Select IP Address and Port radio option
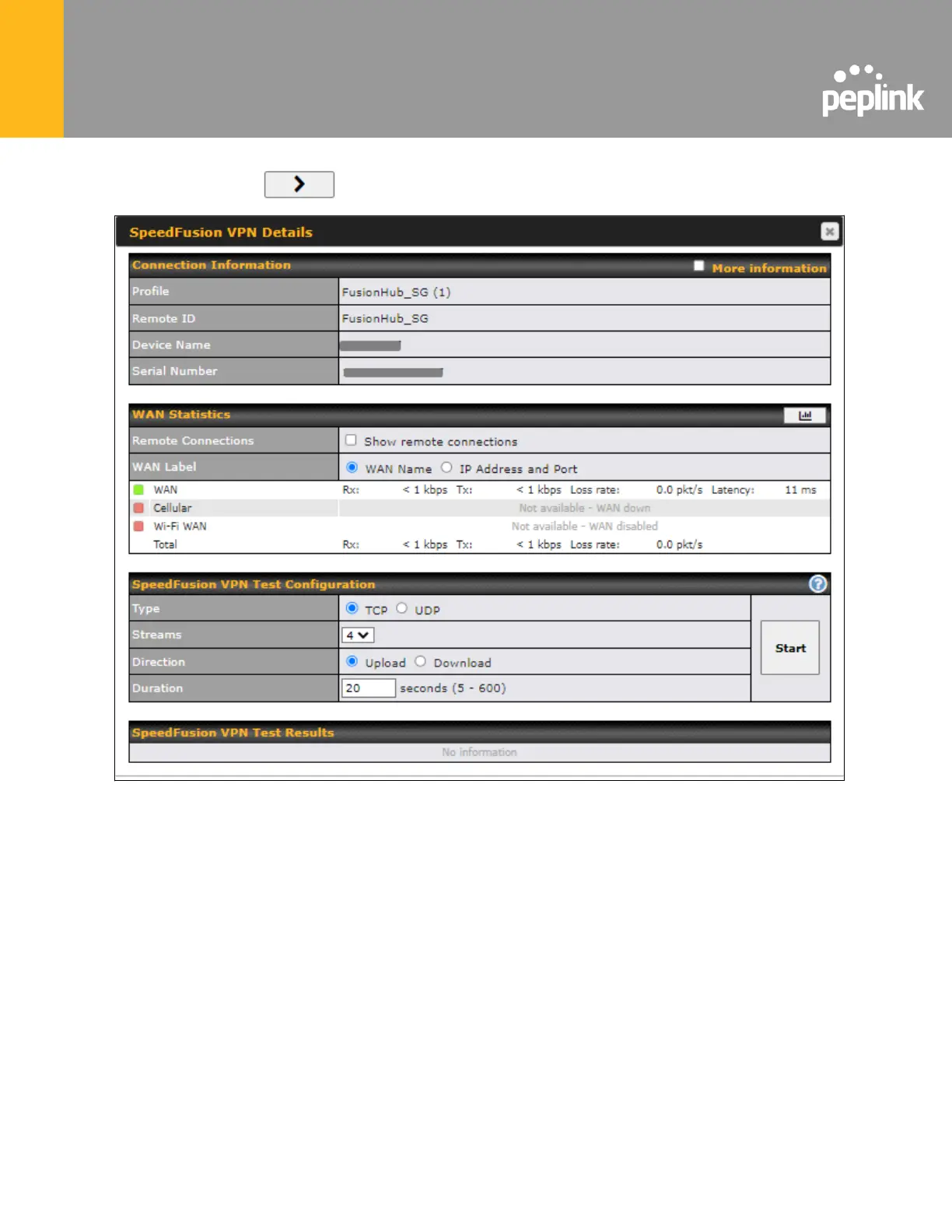952x1232 pixels. coord(446,467)
